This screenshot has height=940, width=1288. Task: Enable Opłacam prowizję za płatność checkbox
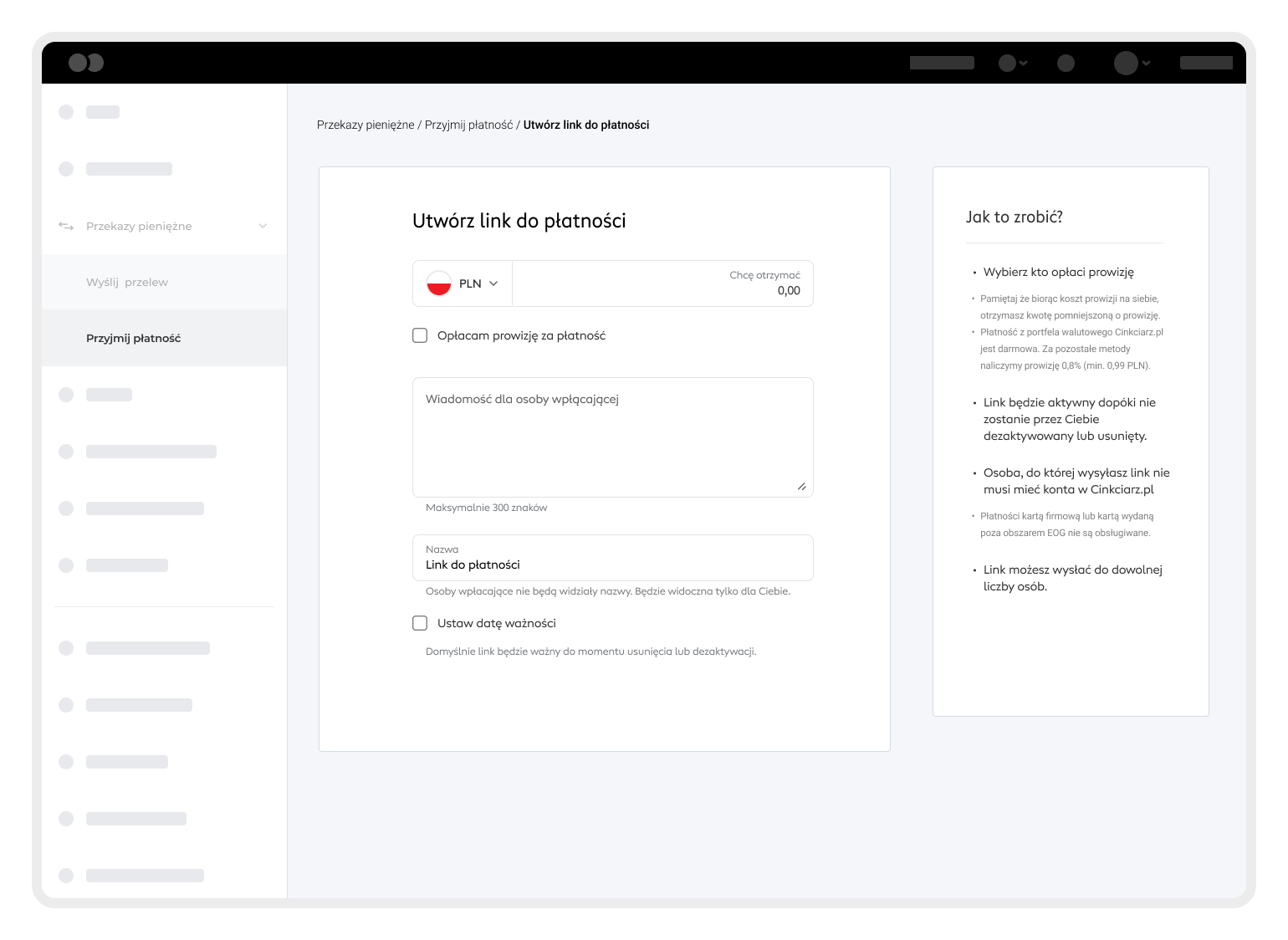(420, 335)
